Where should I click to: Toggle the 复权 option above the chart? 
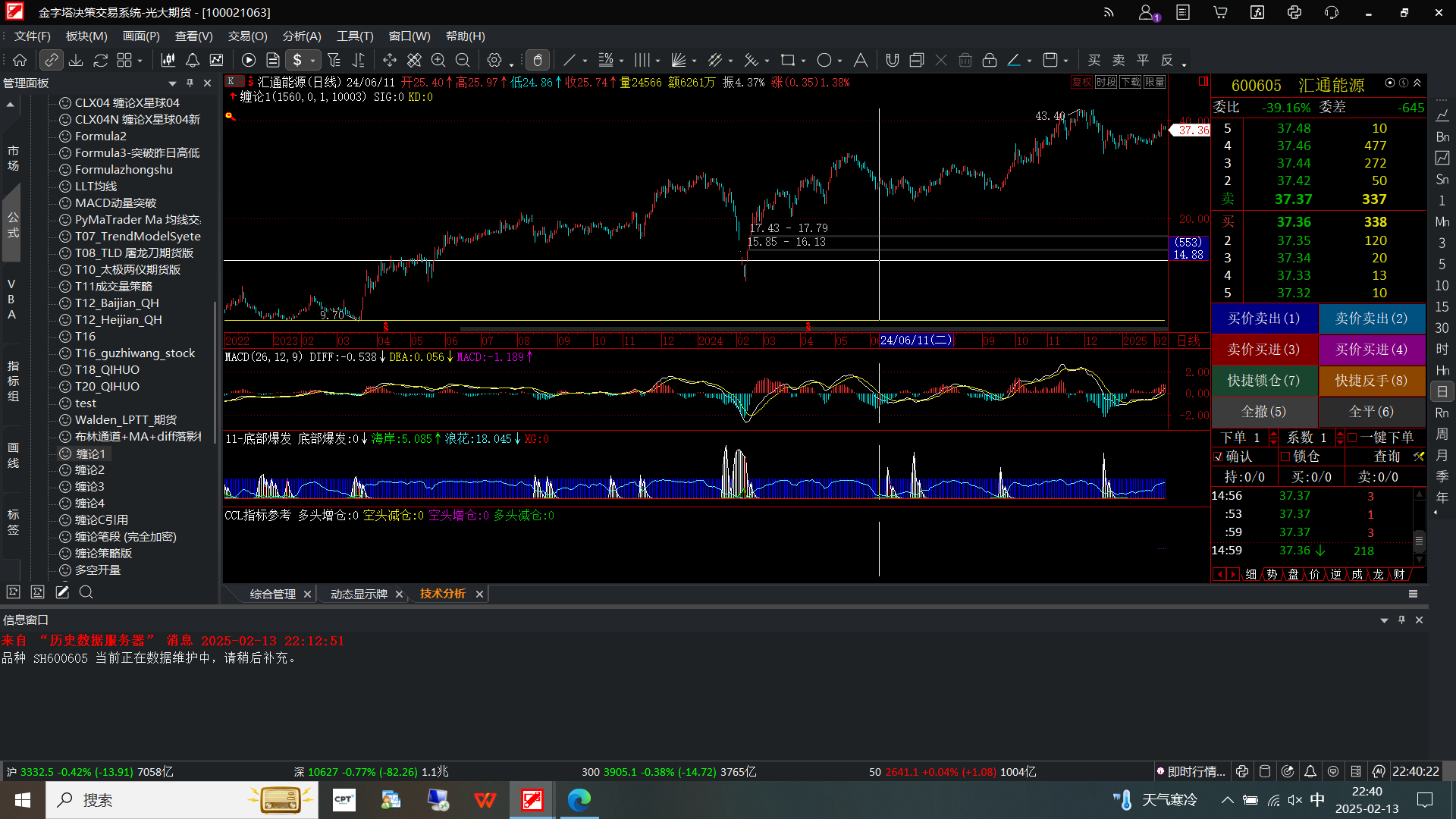[1081, 82]
